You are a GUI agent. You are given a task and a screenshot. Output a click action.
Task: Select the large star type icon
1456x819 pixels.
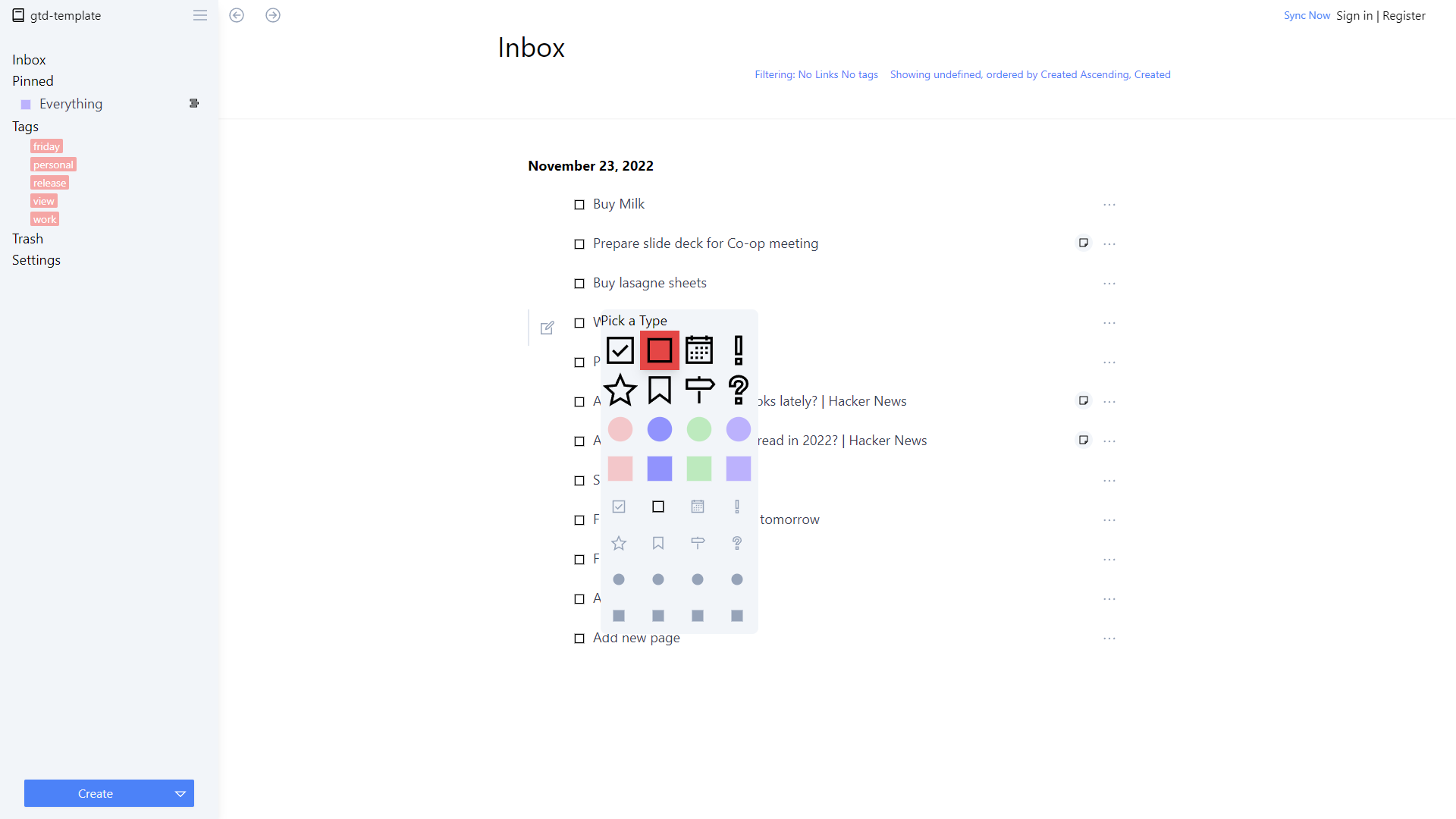coord(620,390)
